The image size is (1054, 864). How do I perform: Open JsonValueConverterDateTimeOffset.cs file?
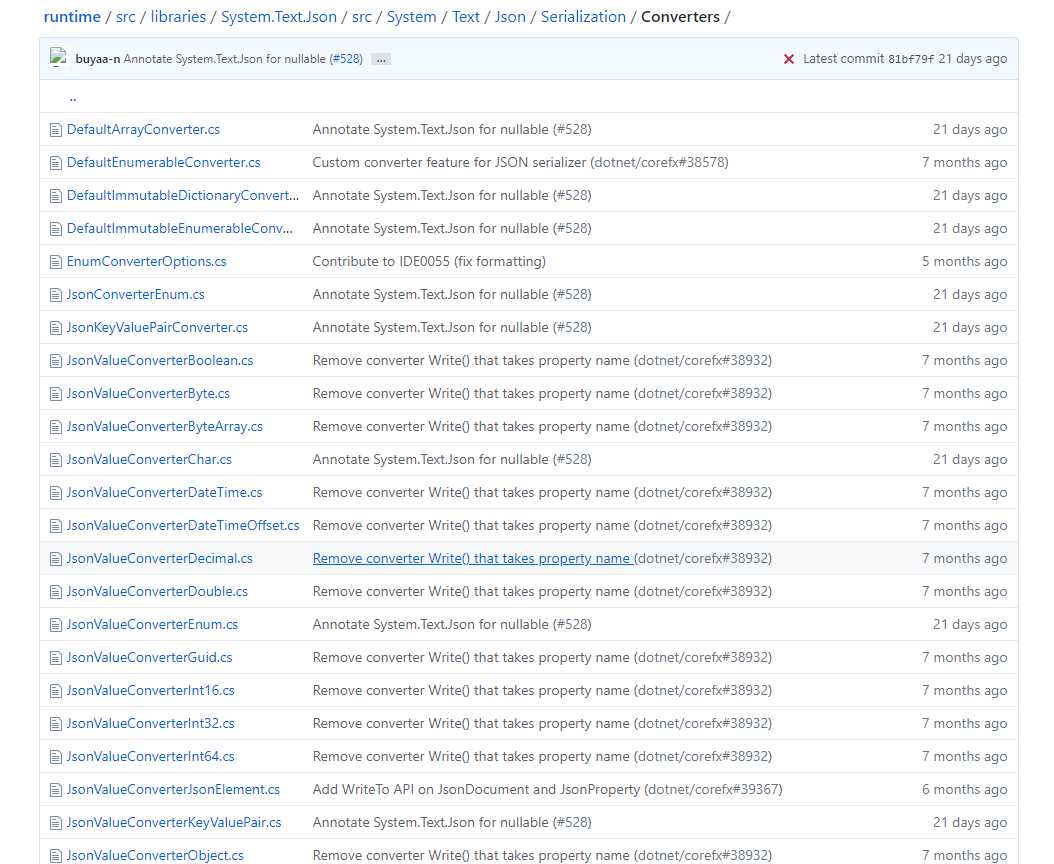pyautogui.click(x=183, y=525)
